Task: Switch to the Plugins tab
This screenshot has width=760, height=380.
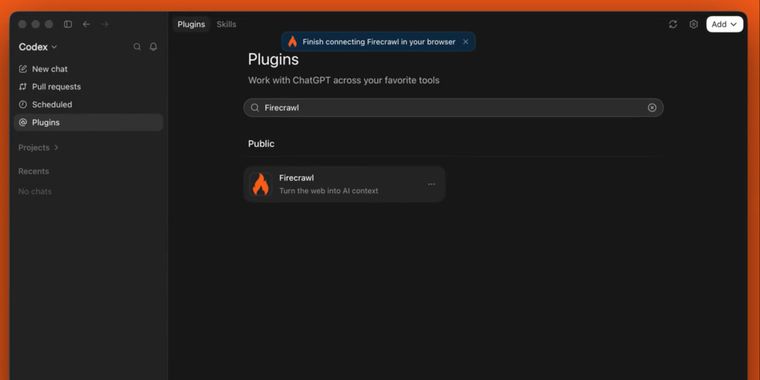Action: 191,24
